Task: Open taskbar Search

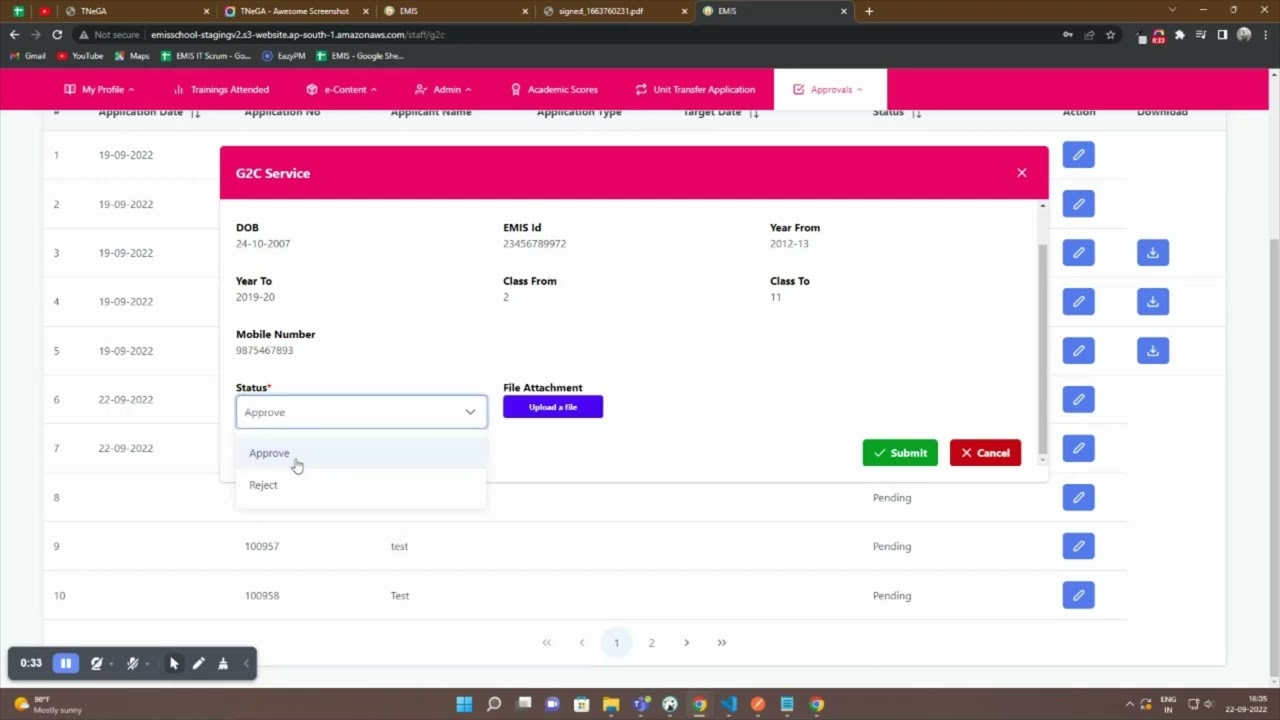Action: tap(493, 704)
